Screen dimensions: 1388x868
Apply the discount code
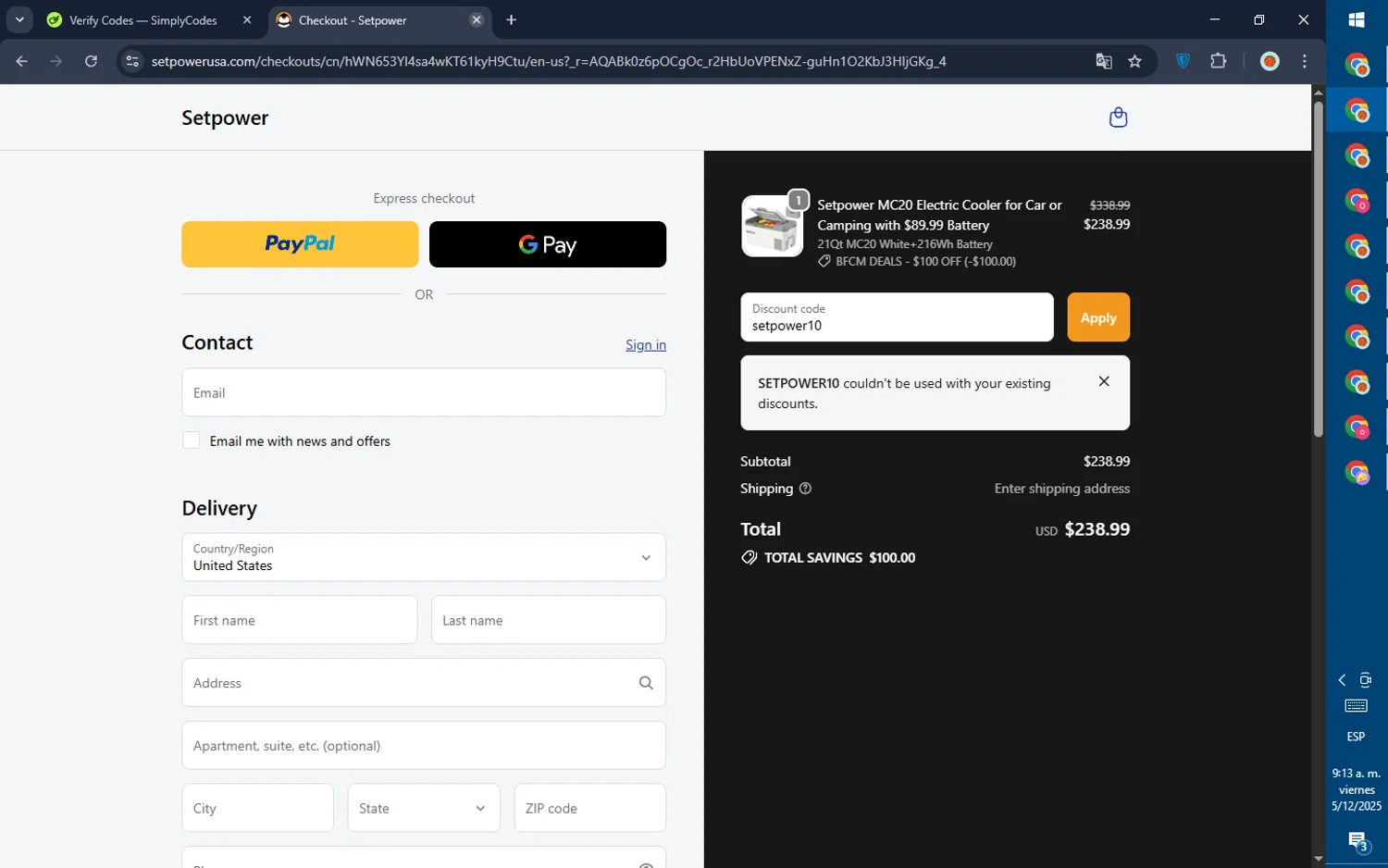tap(1098, 317)
